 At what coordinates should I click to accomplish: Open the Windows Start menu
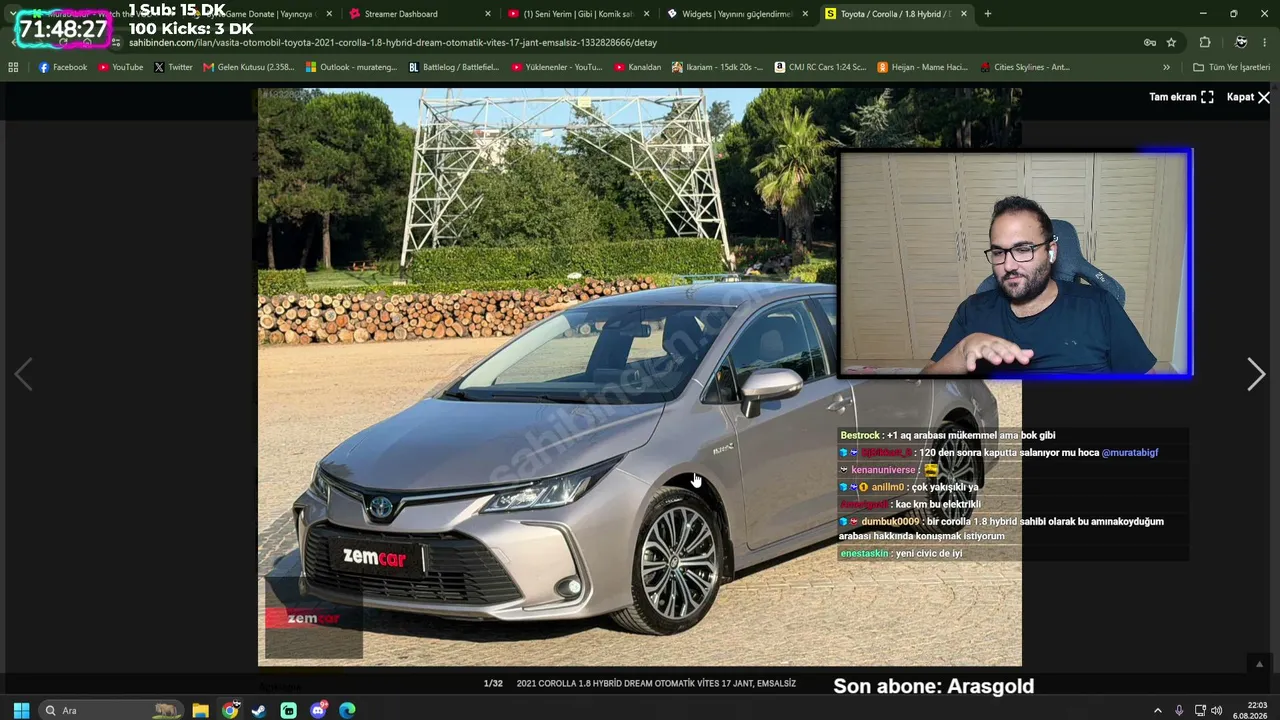[x=20, y=710]
